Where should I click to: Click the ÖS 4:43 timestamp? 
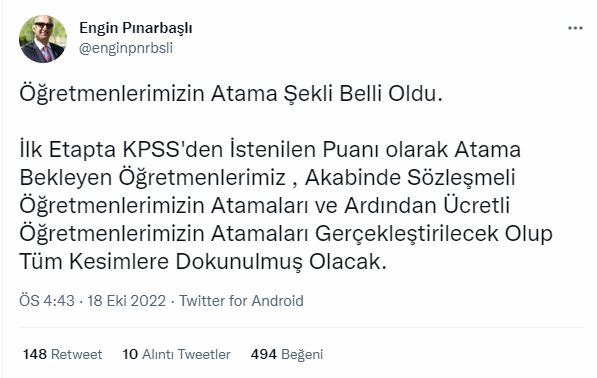click(x=47, y=301)
